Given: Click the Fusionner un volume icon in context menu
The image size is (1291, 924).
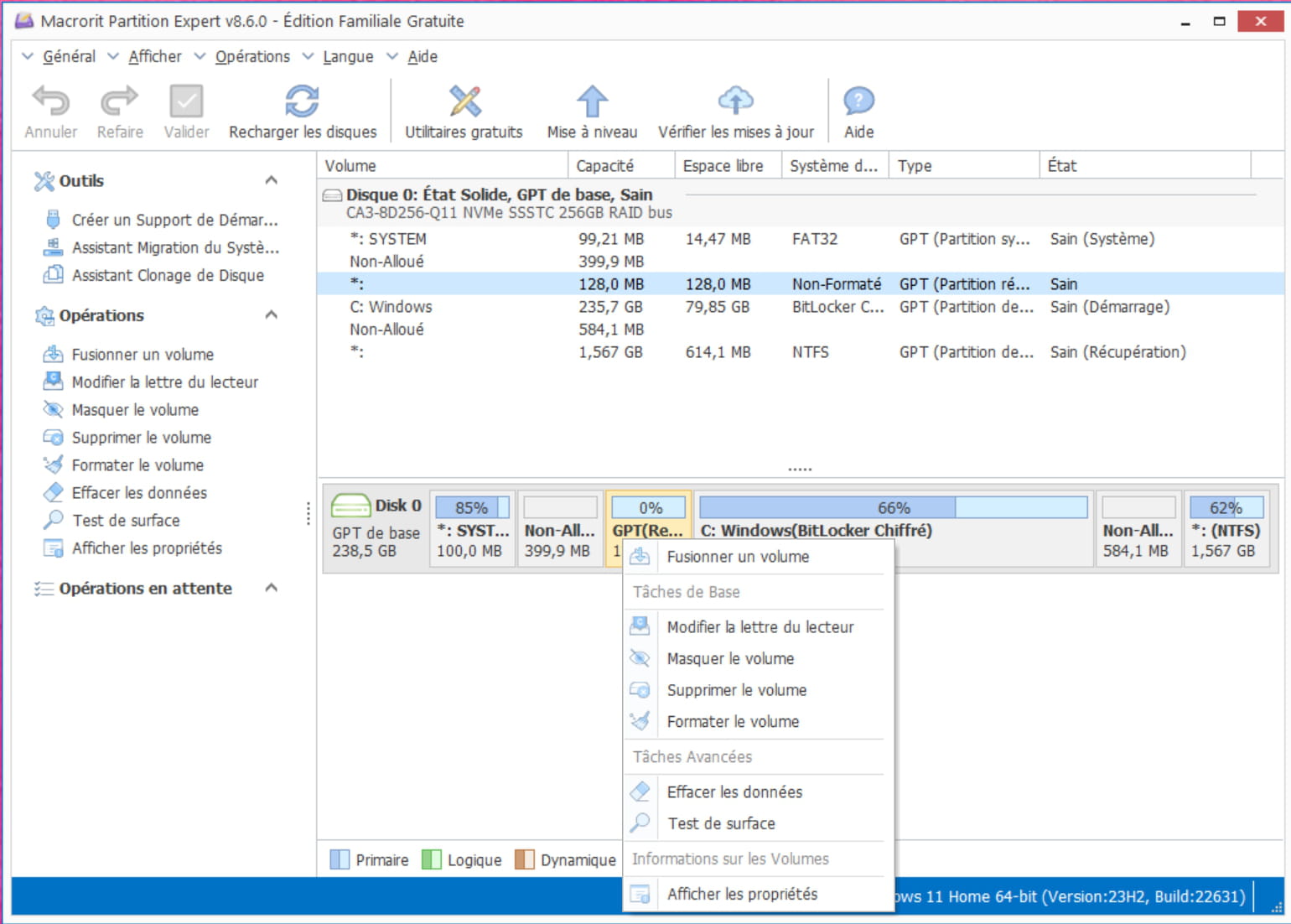Looking at the screenshot, I should point(640,557).
